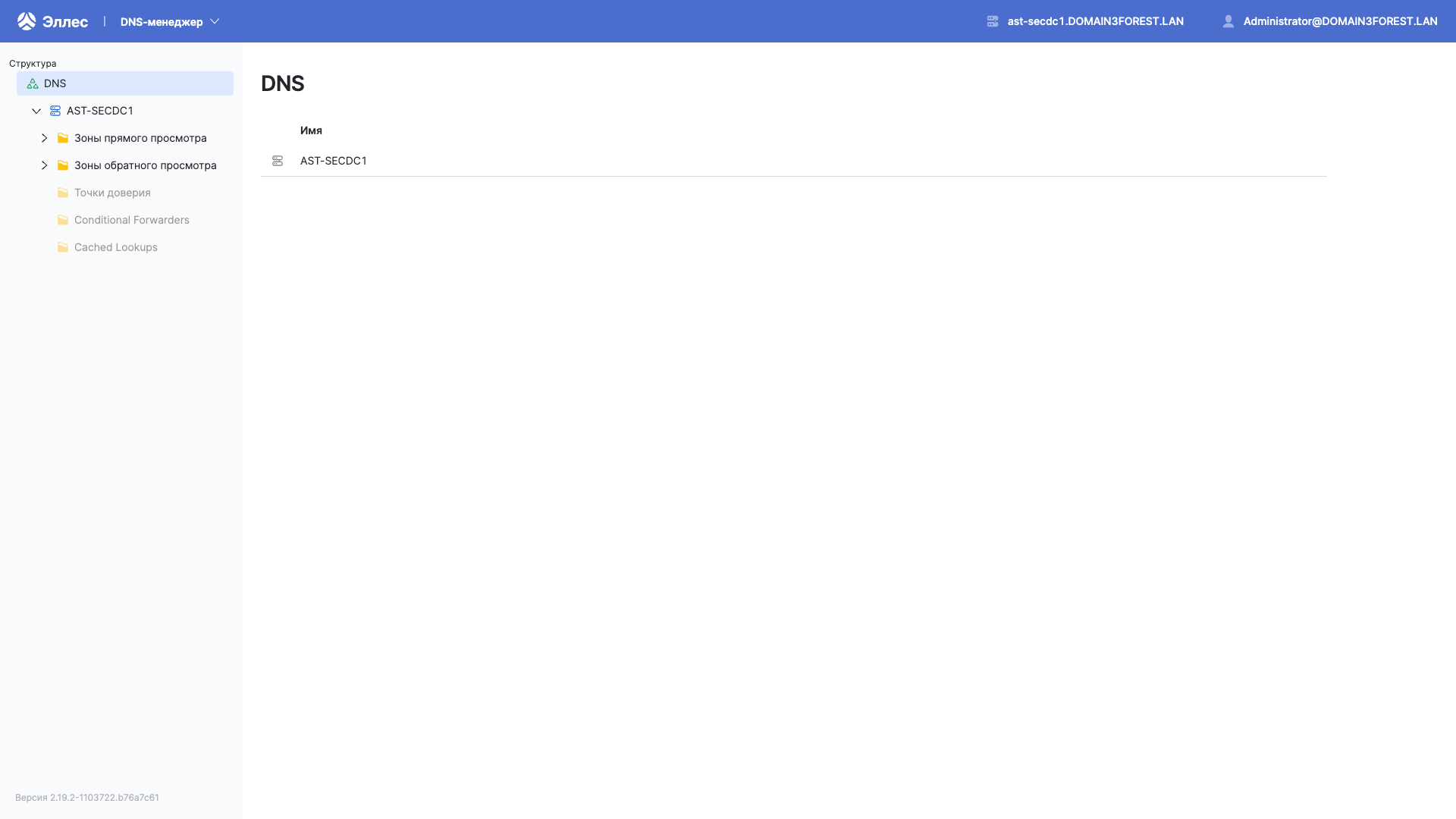Click ast-secdc1.DOMAIN3FOREST.LAN server label
Viewport: 1456px width, 819px height.
click(x=1095, y=21)
